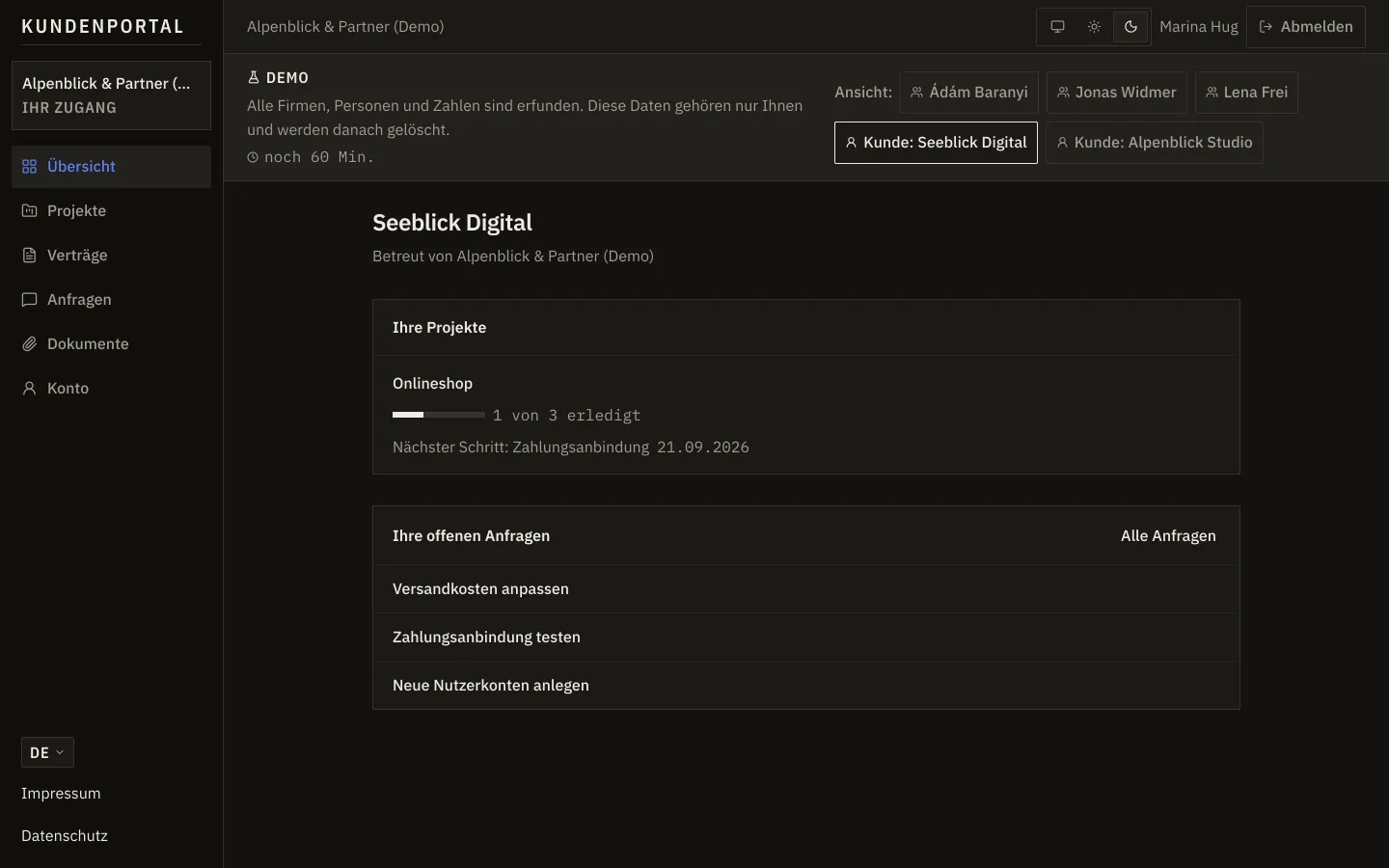Viewport: 1389px width, 868px height.
Task: Switch view to Jonas Widmer
Action: click(1117, 93)
